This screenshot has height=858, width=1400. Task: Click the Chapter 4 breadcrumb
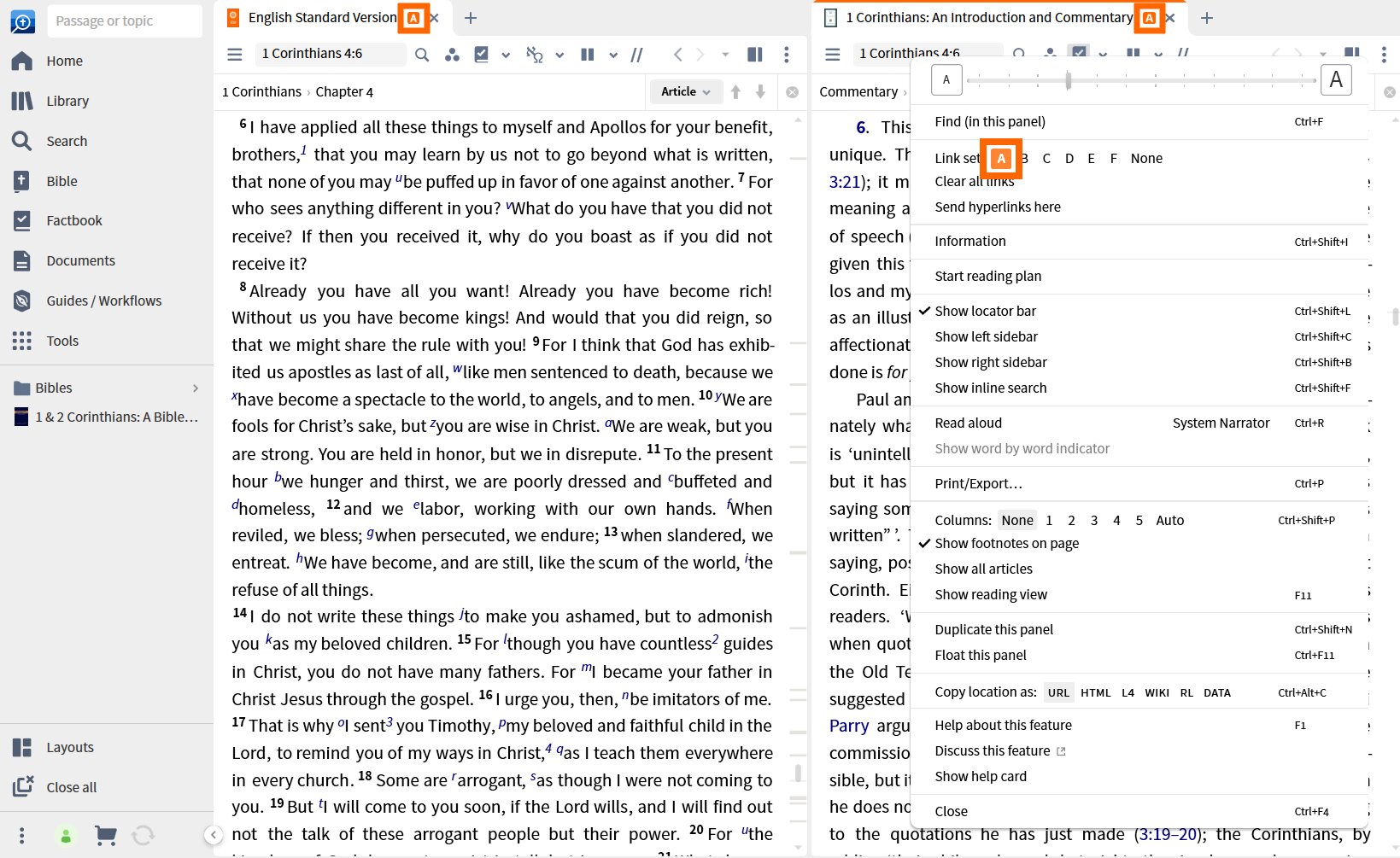[x=344, y=91]
